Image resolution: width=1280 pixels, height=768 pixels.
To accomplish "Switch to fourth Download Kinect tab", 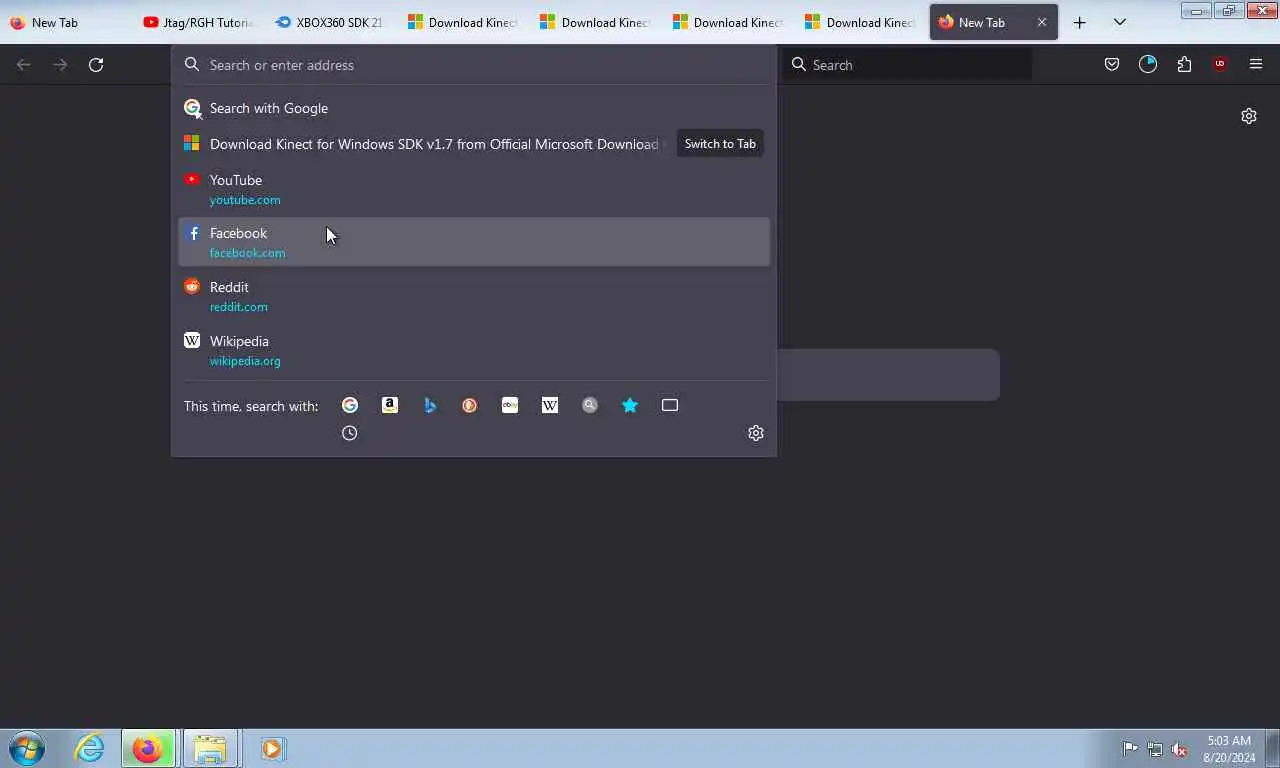I will point(860,22).
